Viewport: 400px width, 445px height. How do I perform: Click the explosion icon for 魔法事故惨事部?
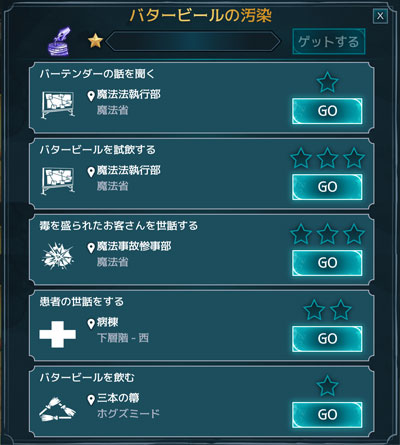58,256
